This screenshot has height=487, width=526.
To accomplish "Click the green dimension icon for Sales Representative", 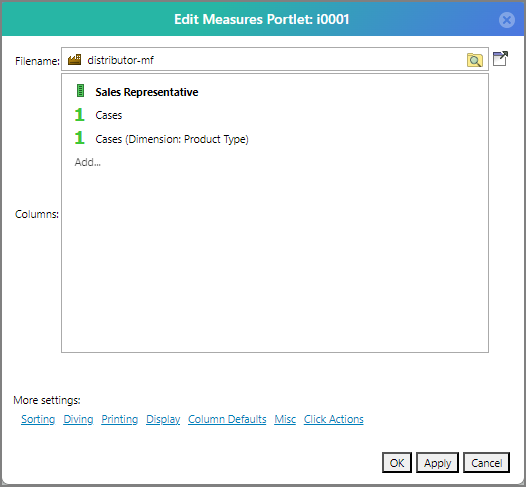I will [x=80, y=91].
